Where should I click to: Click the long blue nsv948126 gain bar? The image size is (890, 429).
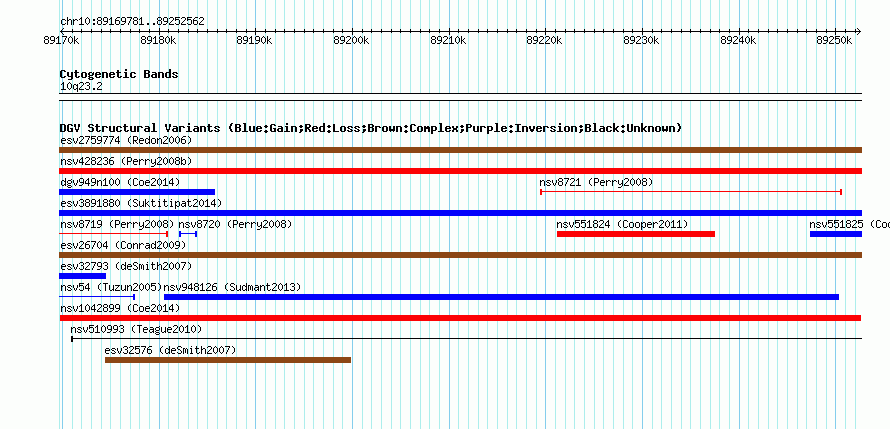[x=501, y=297]
